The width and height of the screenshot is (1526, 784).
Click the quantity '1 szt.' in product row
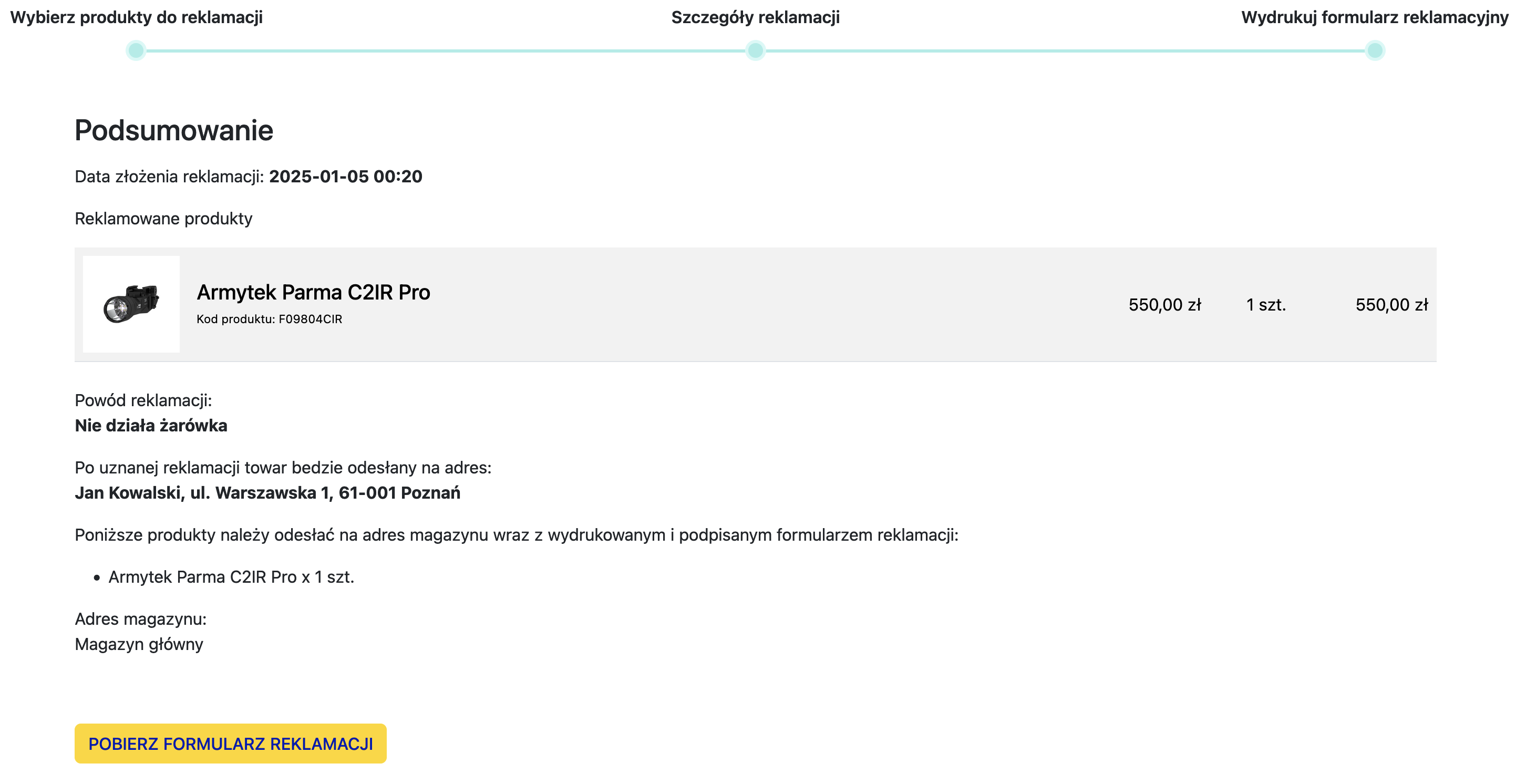tap(1266, 305)
